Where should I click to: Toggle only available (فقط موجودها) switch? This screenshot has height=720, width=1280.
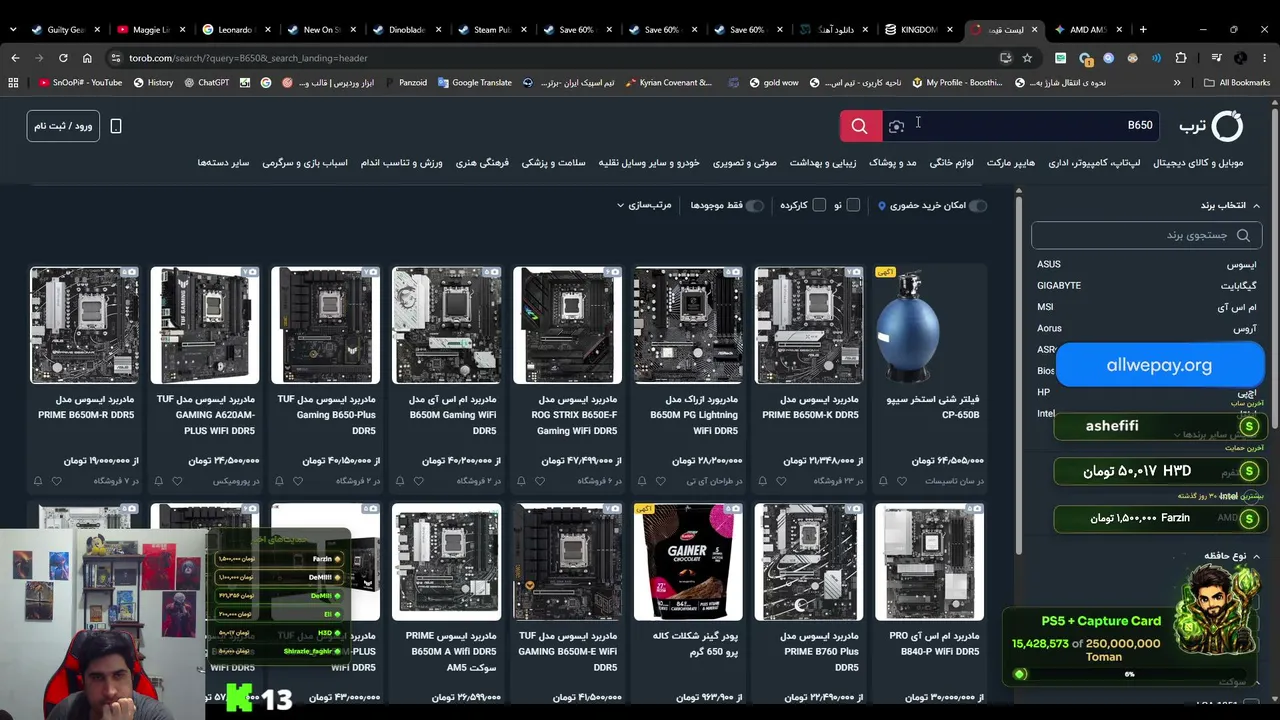point(755,205)
